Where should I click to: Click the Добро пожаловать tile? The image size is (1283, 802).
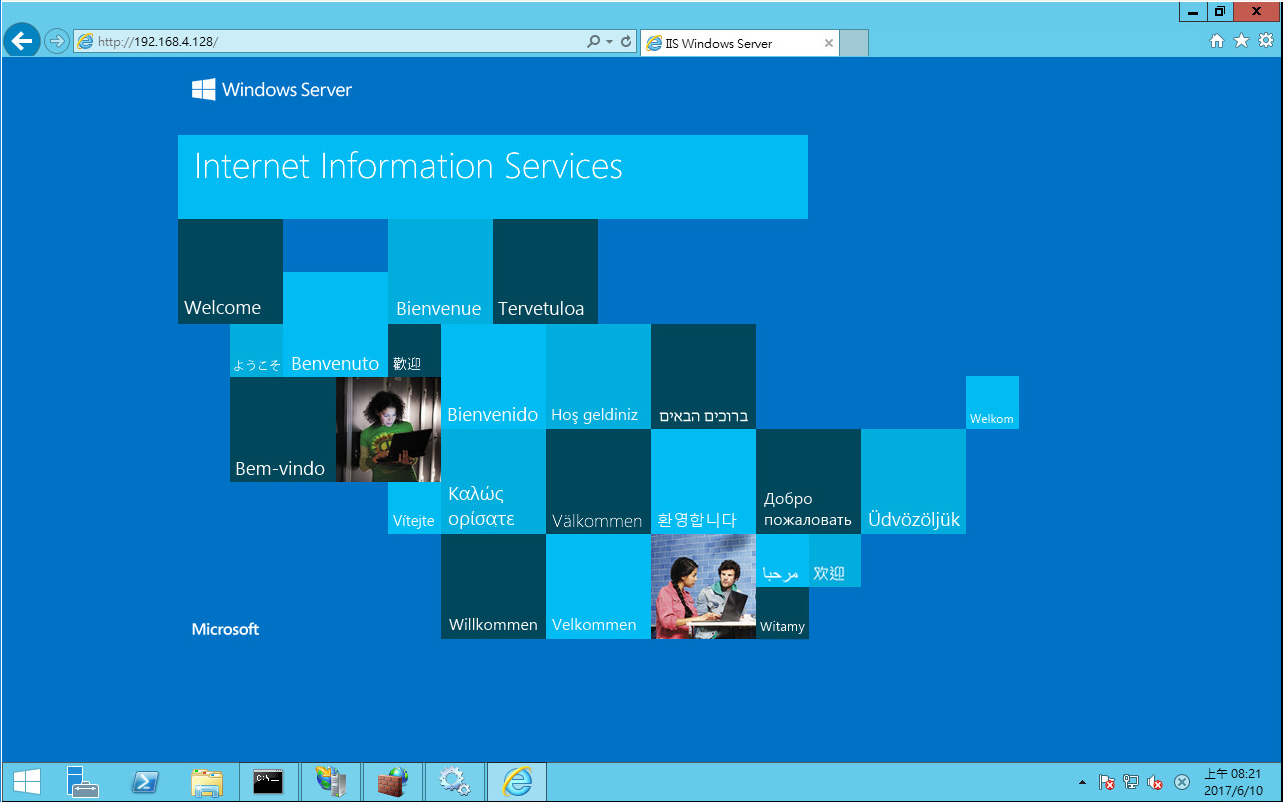point(808,481)
